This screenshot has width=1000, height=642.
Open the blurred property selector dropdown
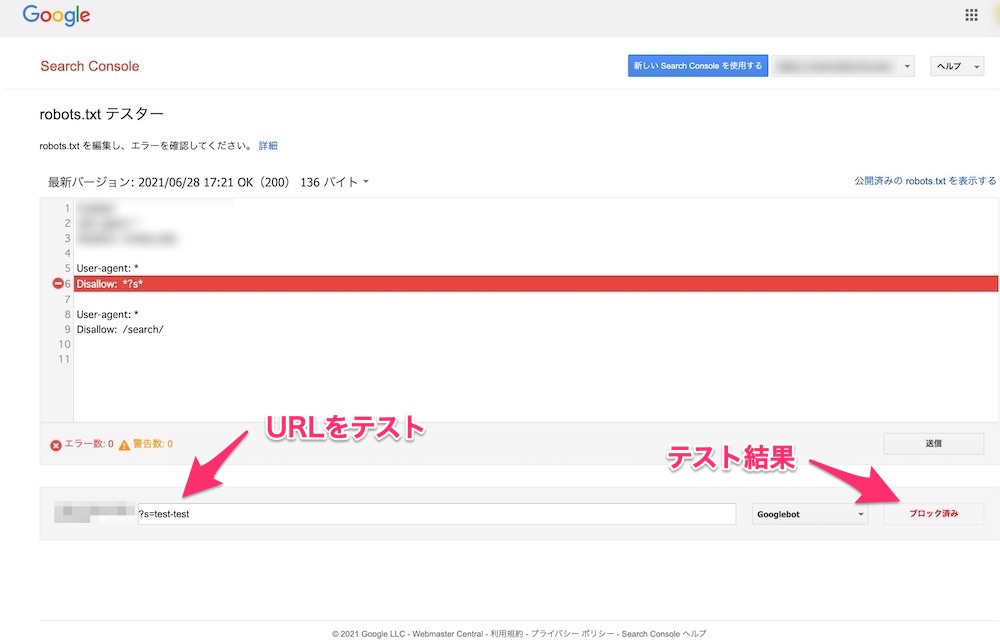843,66
